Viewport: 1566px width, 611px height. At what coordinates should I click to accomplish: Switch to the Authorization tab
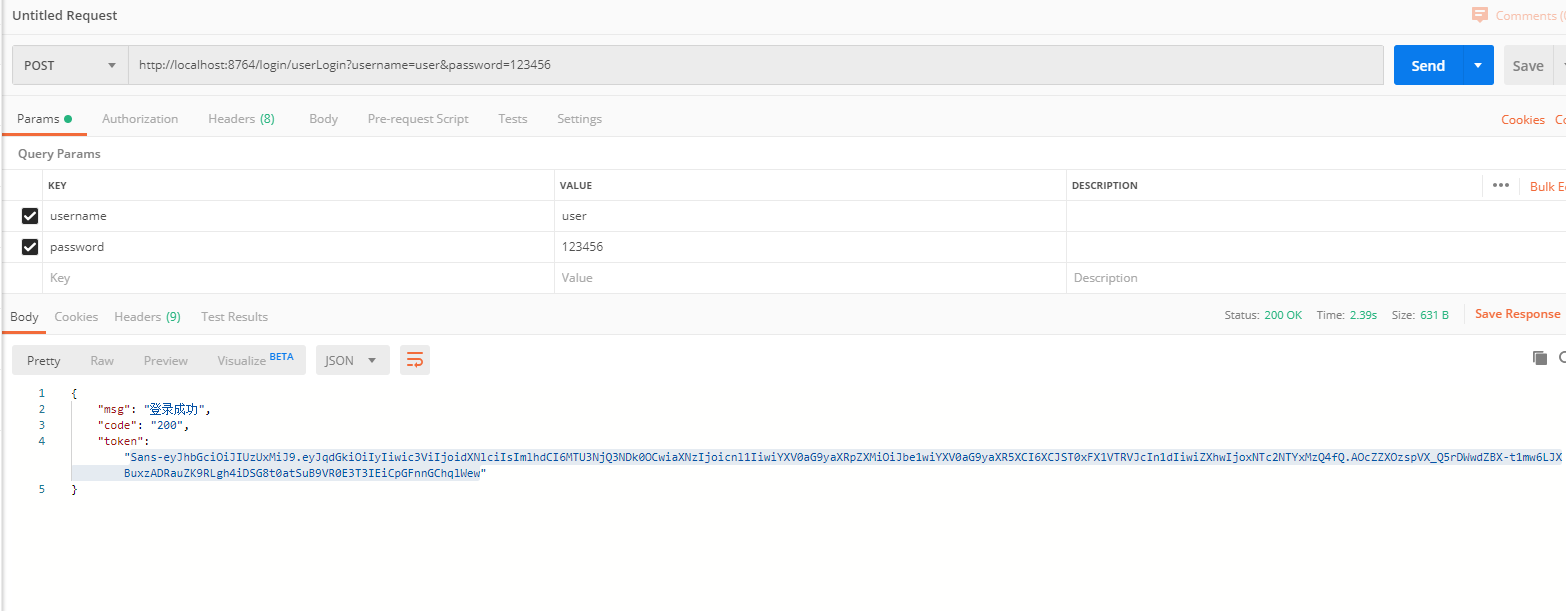pyautogui.click(x=140, y=119)
